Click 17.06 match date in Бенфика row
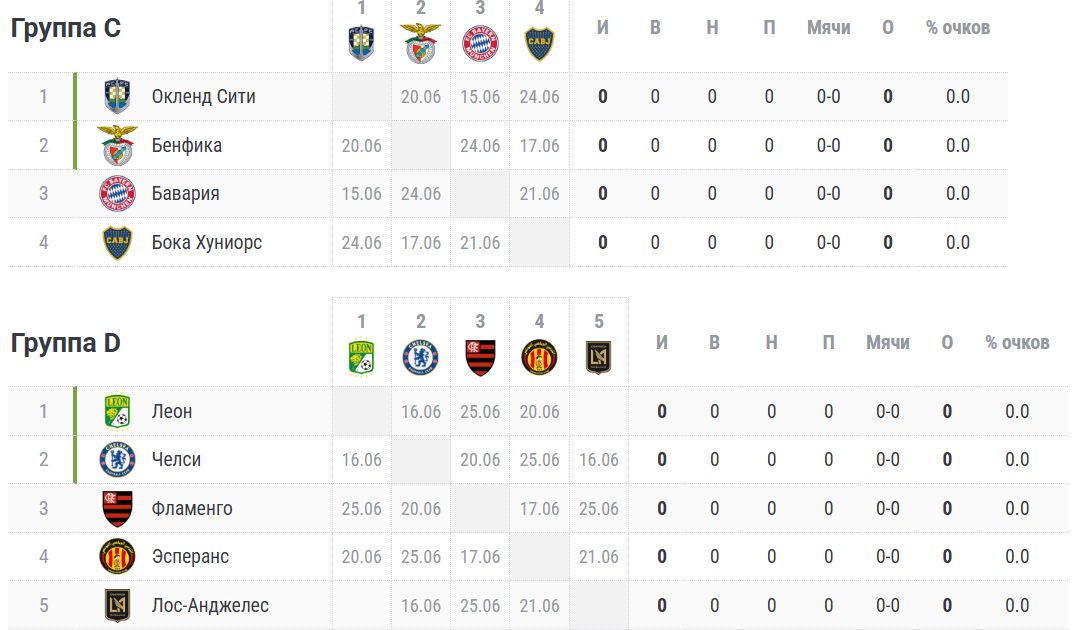The width and height of the screenshot is (1076, 630). [539, 145]
